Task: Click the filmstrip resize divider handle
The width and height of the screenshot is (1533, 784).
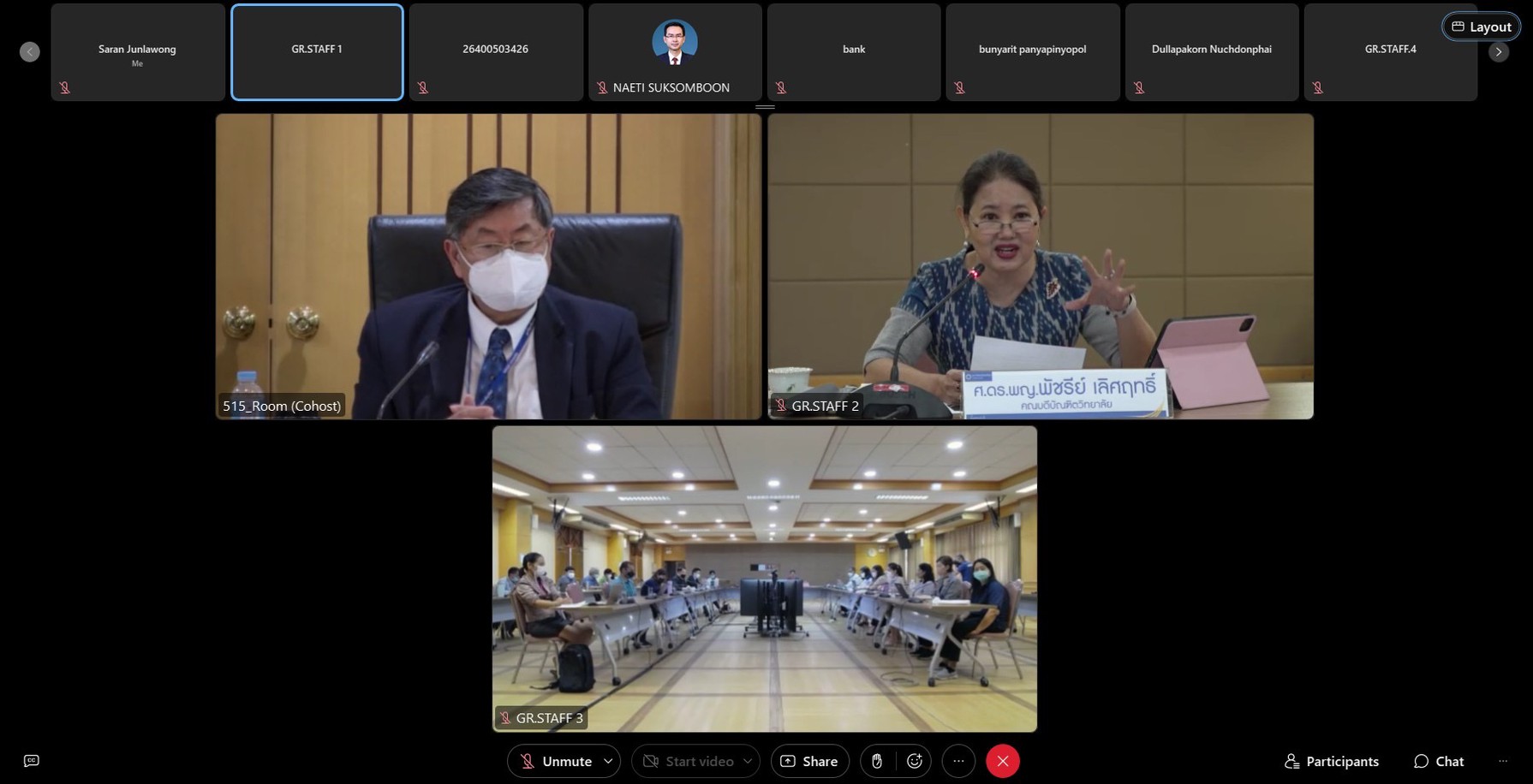Action: [765, 107]
